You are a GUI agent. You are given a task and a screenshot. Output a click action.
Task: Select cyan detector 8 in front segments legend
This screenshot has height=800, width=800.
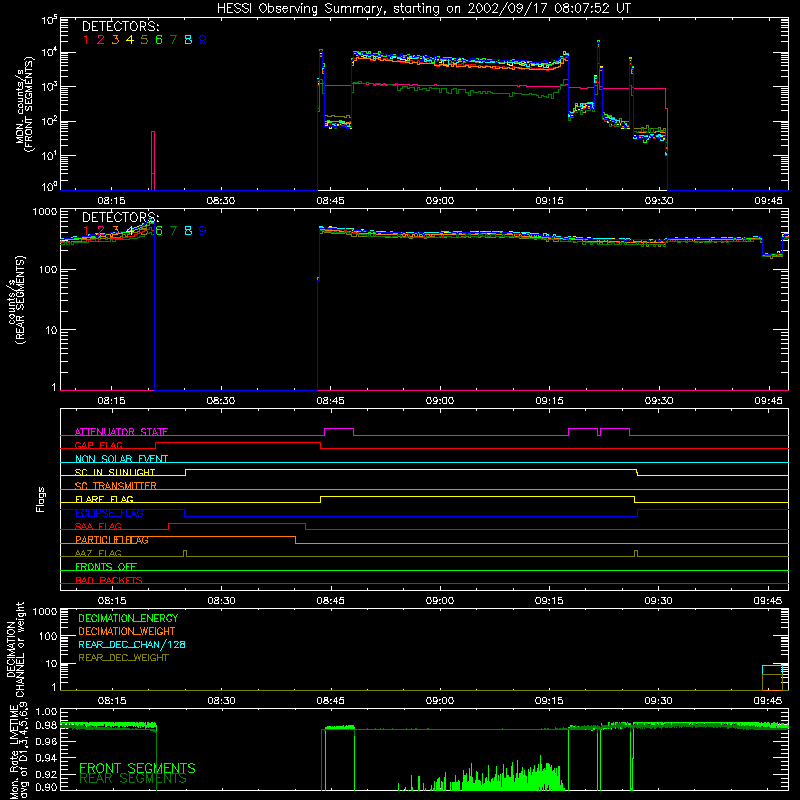(188, 40)
